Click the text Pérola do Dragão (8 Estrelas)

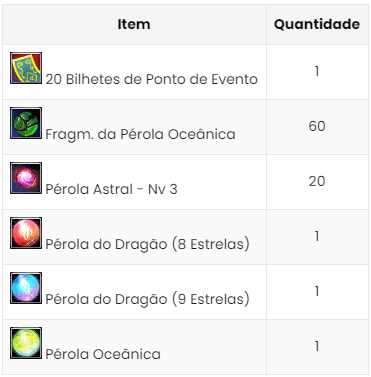pyautogui.click(x=147, y=244)
